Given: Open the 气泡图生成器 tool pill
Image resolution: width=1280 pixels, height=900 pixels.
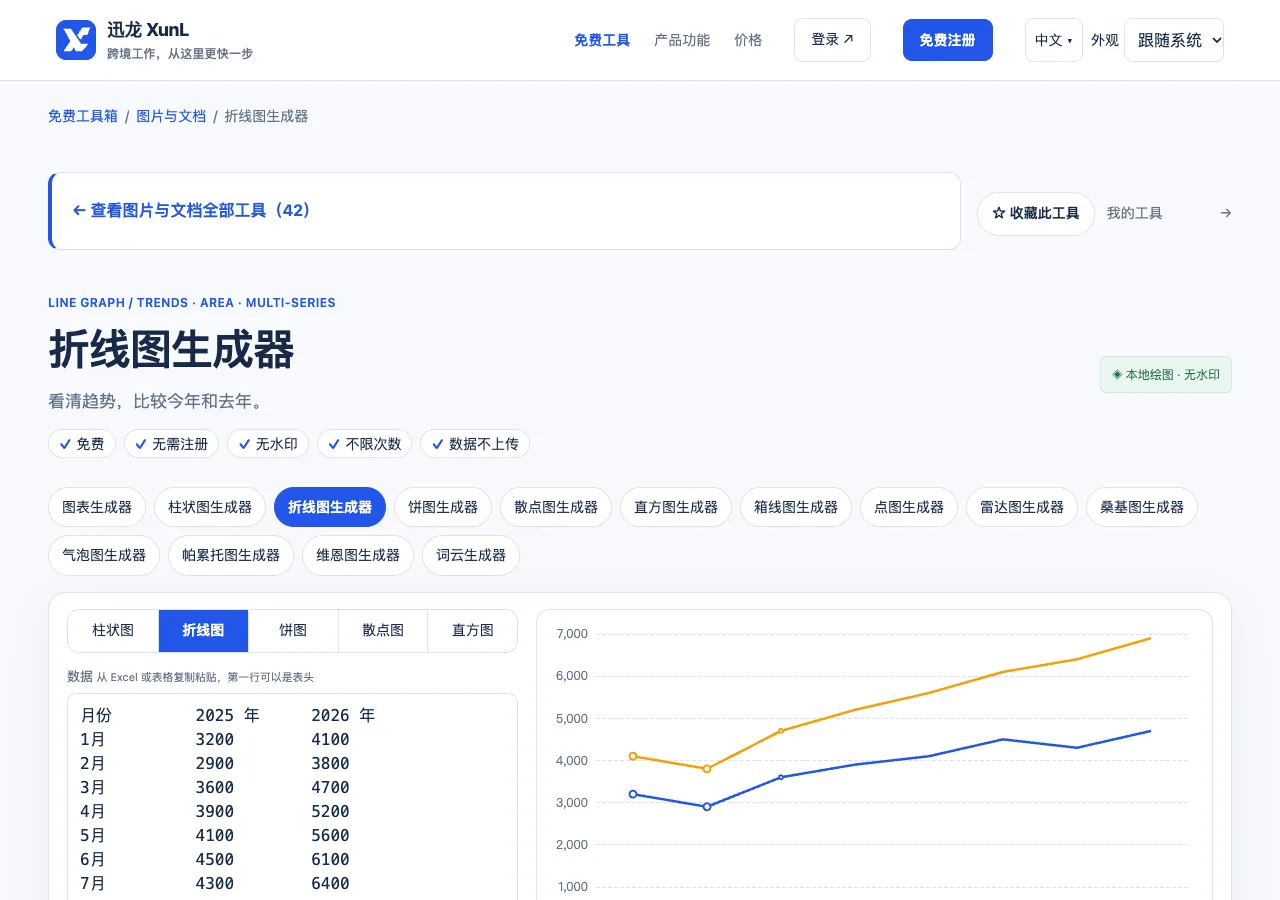Looking at the screenshot, I should coord(104,555).
